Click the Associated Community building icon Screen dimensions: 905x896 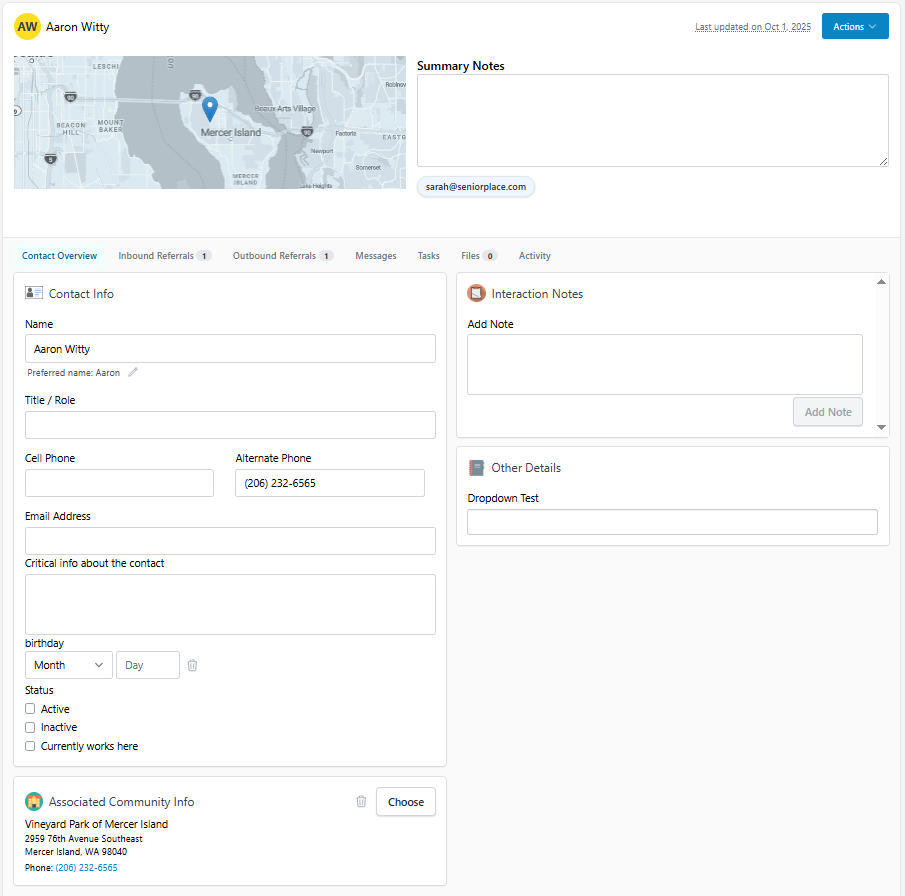(34, 801)
